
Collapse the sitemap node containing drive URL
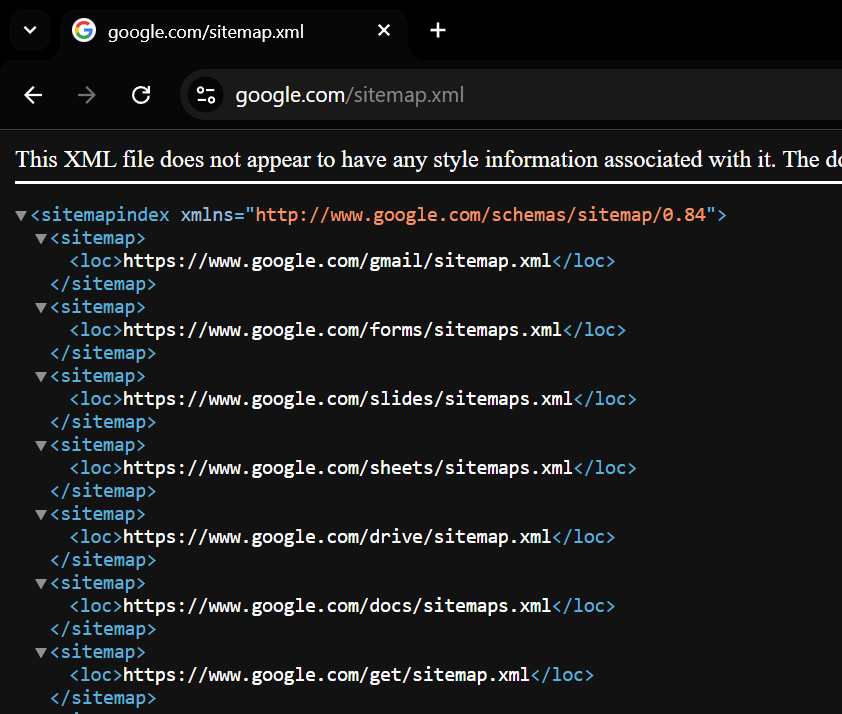coord(41,515)
